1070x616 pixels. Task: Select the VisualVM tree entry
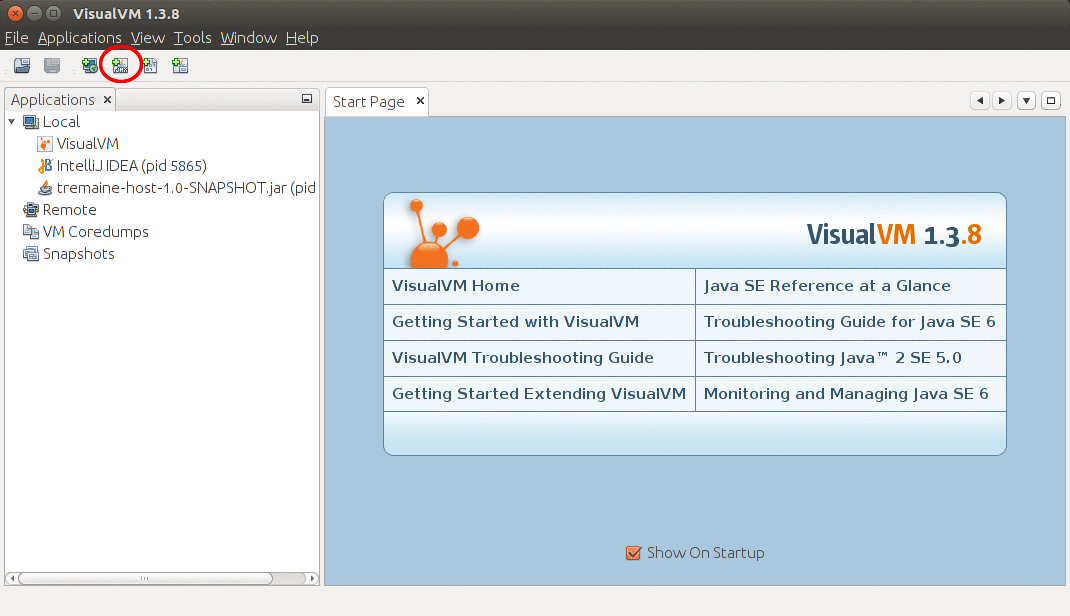click(87, 144)
